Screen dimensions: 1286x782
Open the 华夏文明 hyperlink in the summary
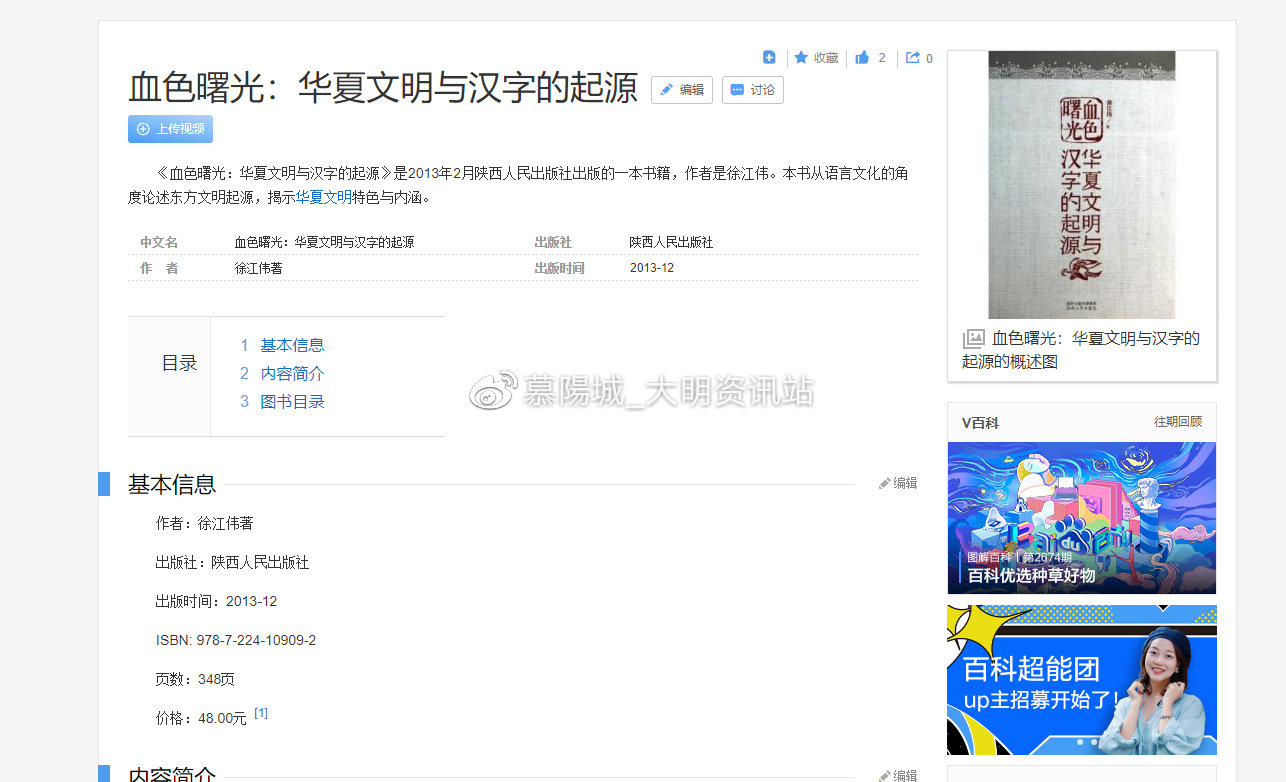[x=323, y=197]
